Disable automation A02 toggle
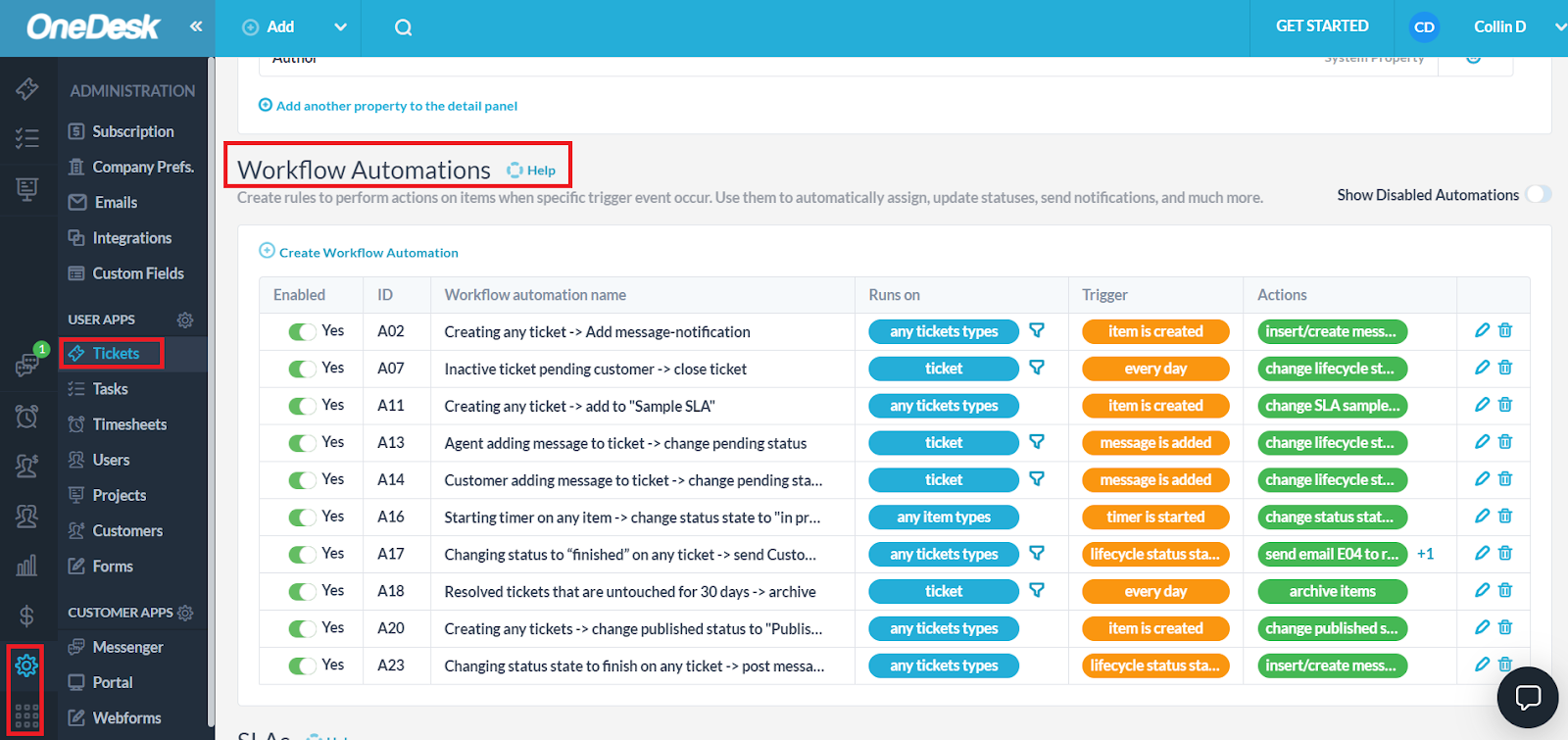This screenshot has width=1568, height=740. 302,332
